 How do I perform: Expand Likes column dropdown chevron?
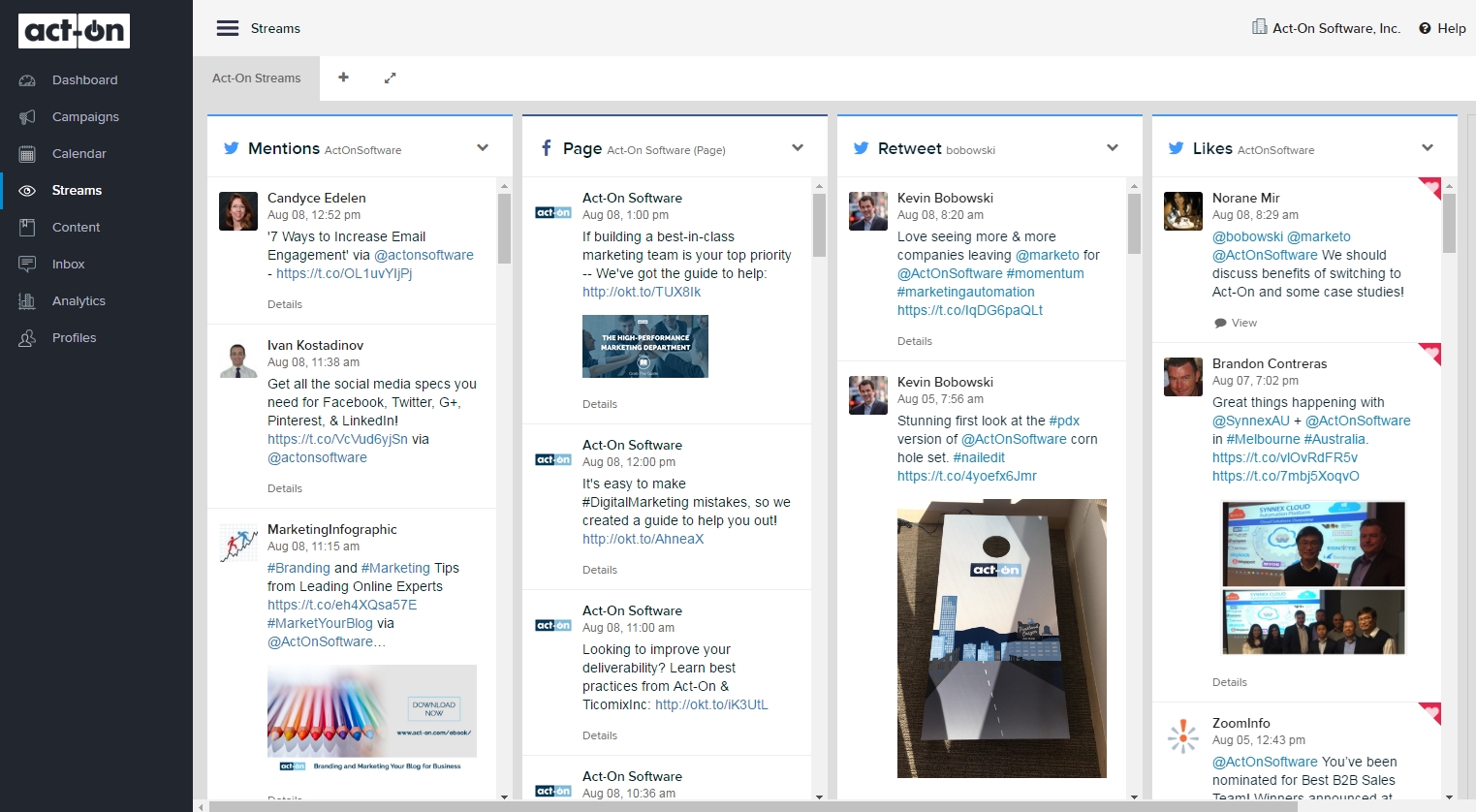(x=1428, y=148)
